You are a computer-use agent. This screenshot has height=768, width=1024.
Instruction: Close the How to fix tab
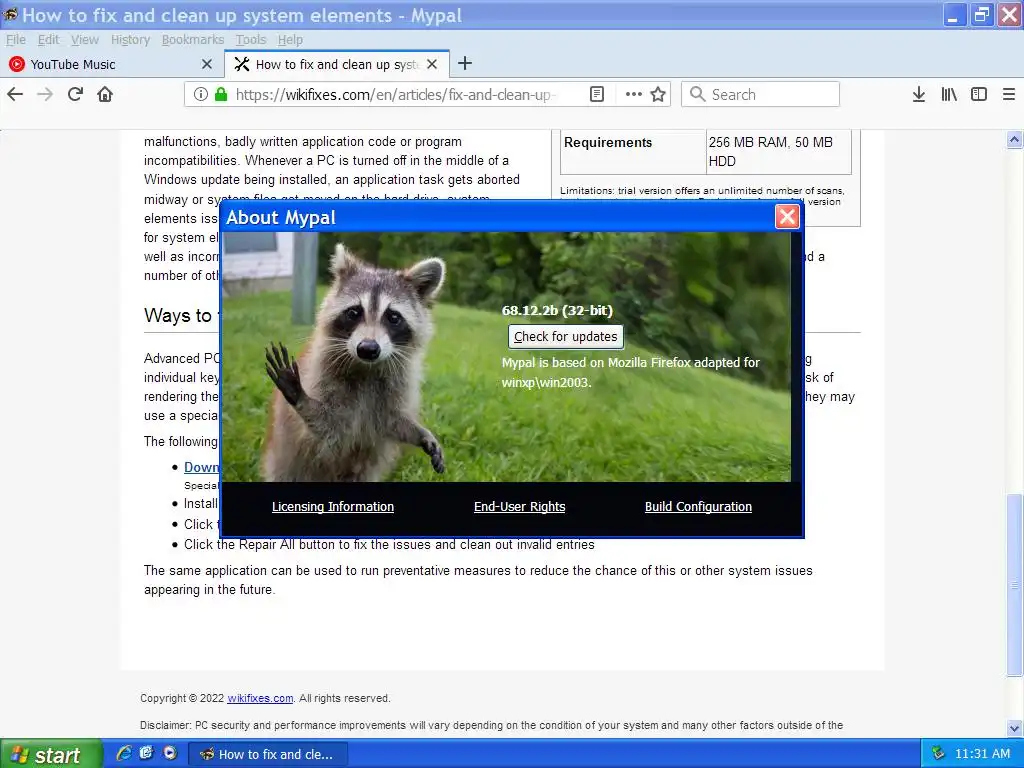tap(432, 64)
